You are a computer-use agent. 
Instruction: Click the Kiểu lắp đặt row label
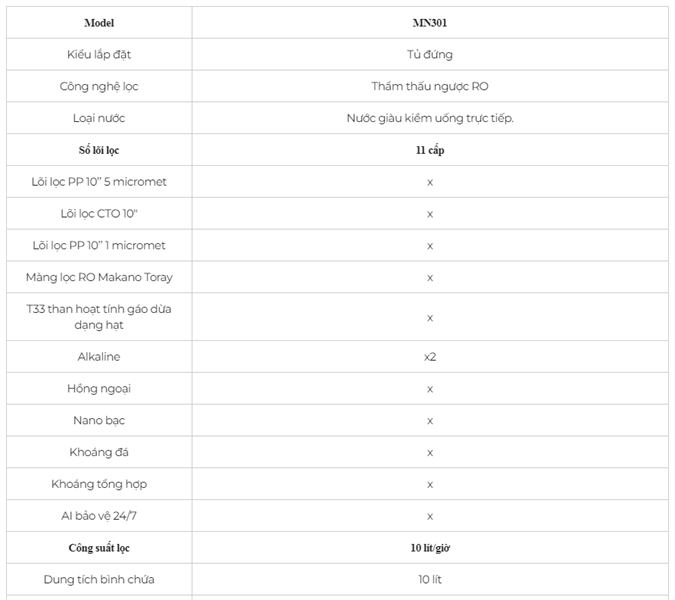point(99,55)
